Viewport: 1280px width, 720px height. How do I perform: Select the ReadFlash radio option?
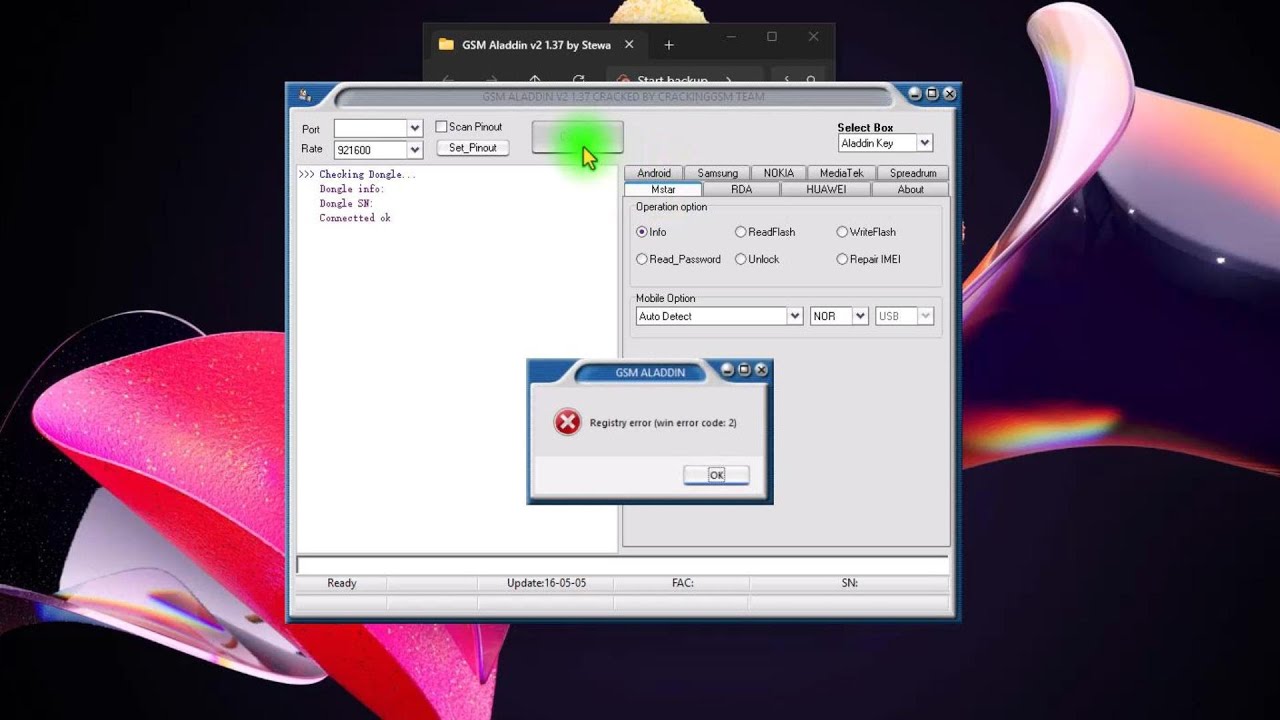[x=741, y=232]
